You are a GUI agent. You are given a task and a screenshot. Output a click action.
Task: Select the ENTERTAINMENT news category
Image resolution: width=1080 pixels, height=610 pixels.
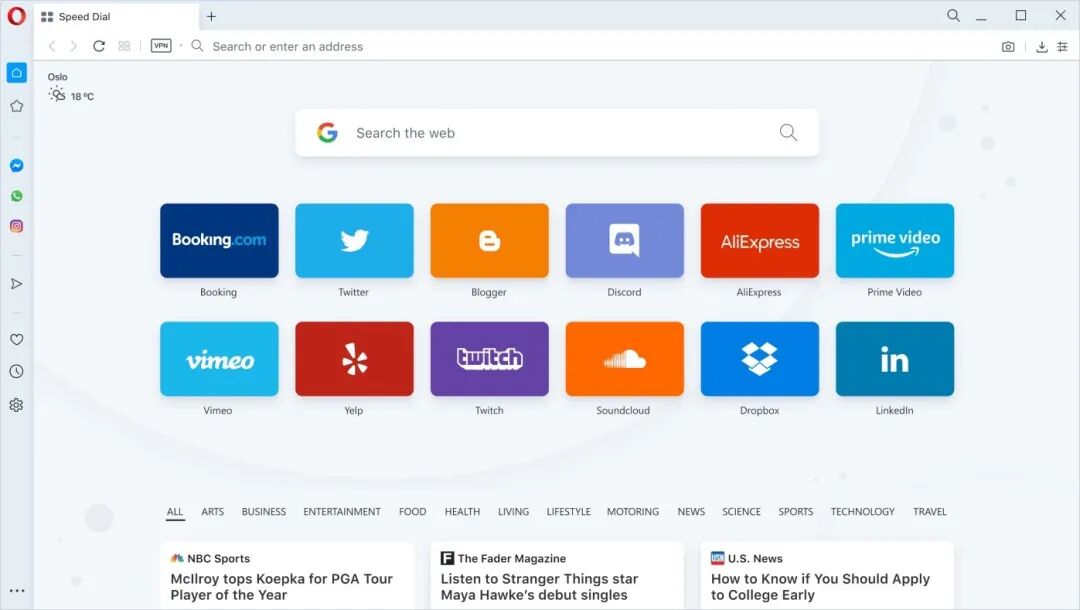coord(342,512)
